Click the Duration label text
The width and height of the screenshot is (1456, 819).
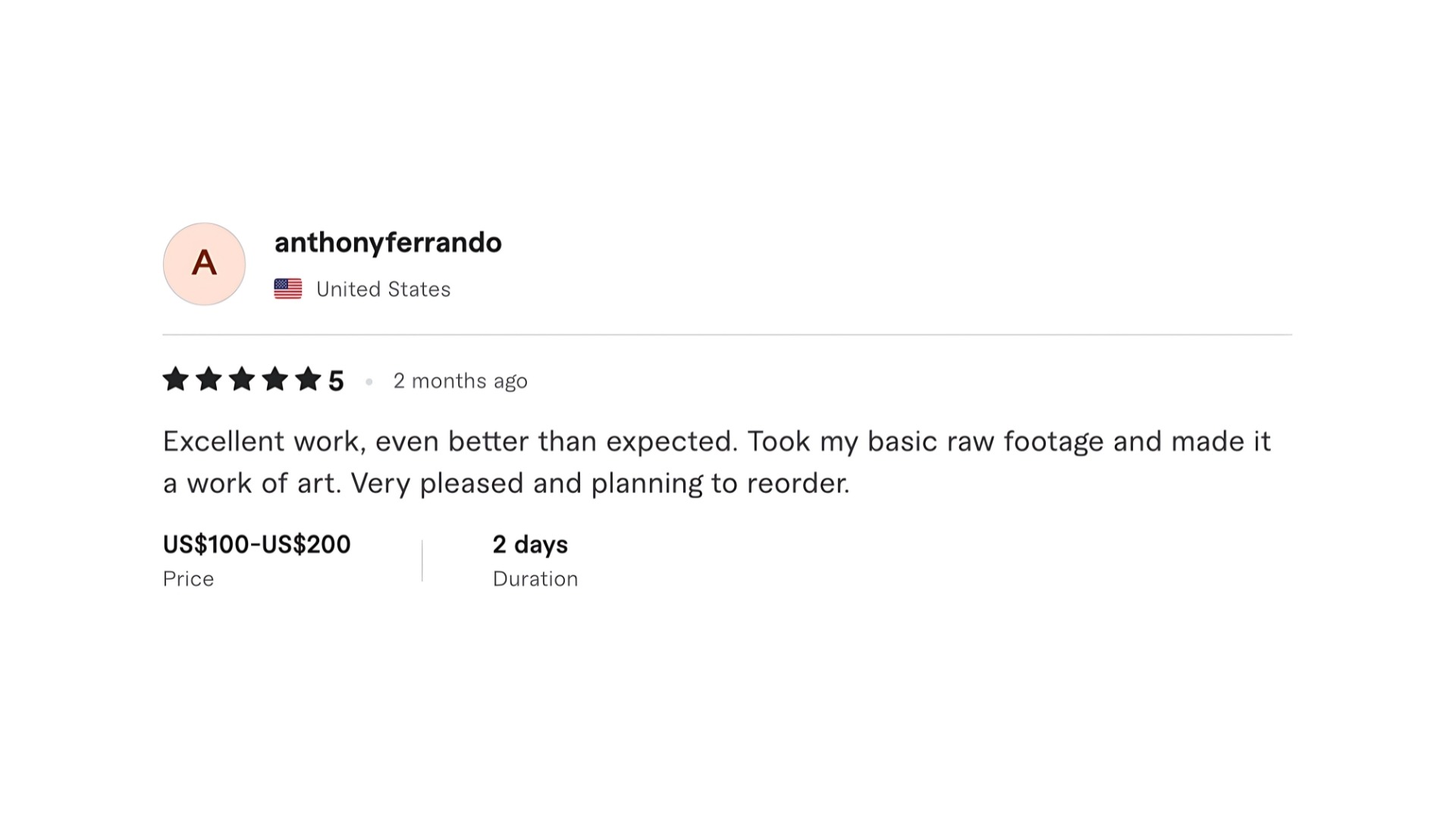click(535, 579)
